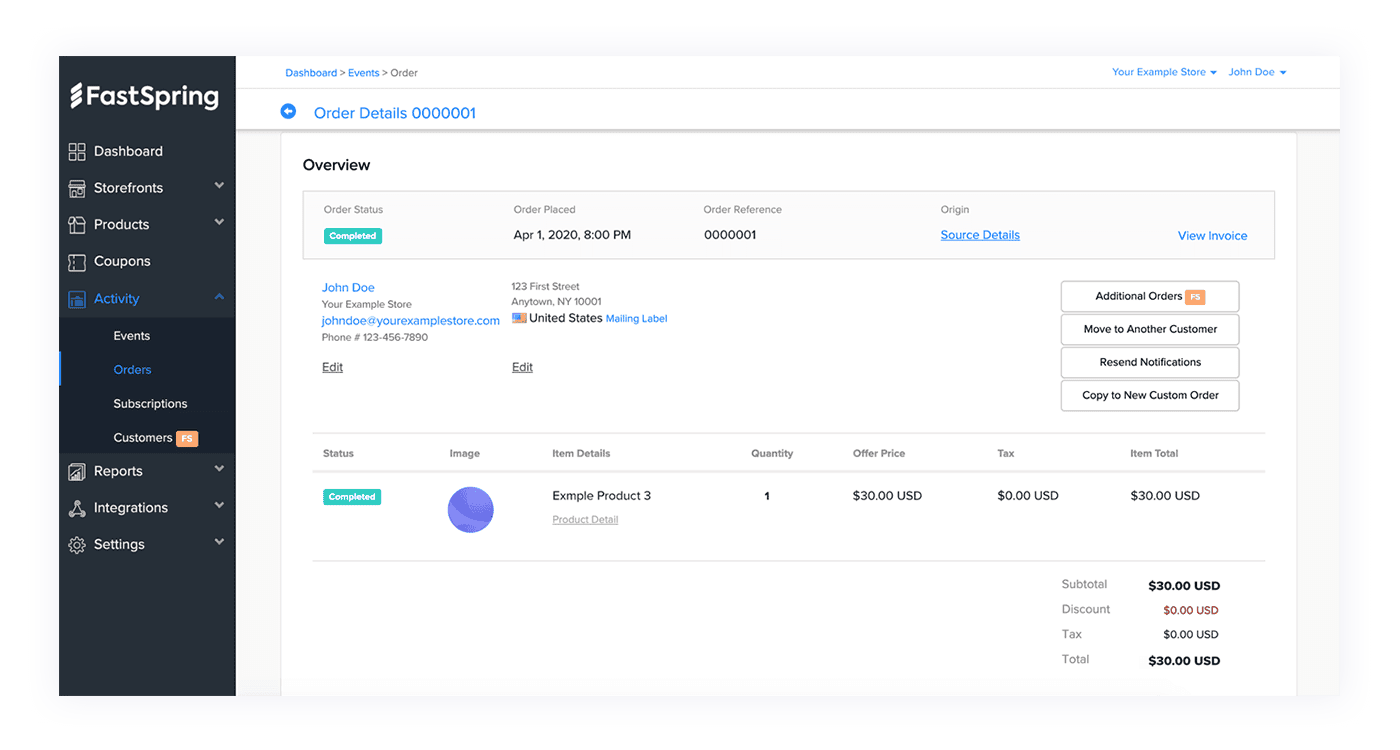Click the Products box icon
This screenshot has height=750, width=1400.
[x=77, y=225]
